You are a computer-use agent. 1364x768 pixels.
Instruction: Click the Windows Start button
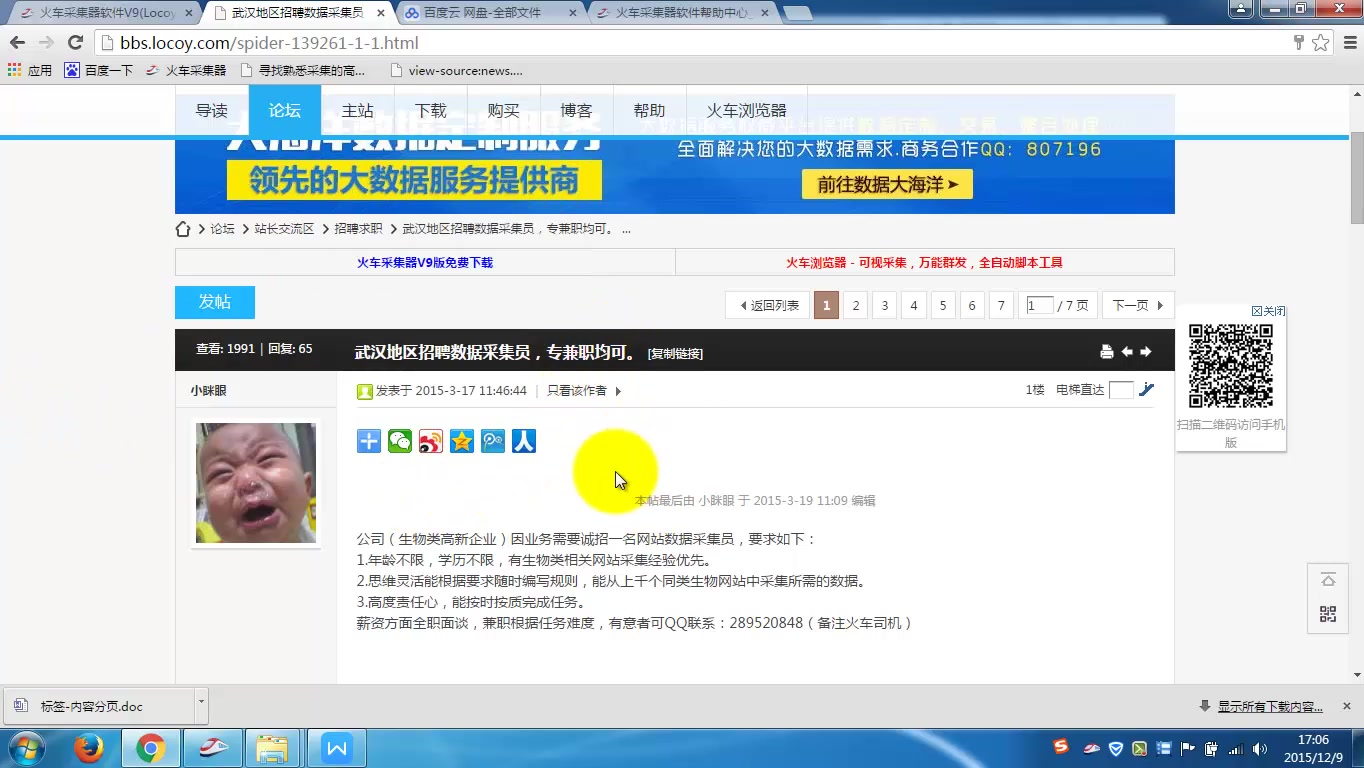coord(27,748)
